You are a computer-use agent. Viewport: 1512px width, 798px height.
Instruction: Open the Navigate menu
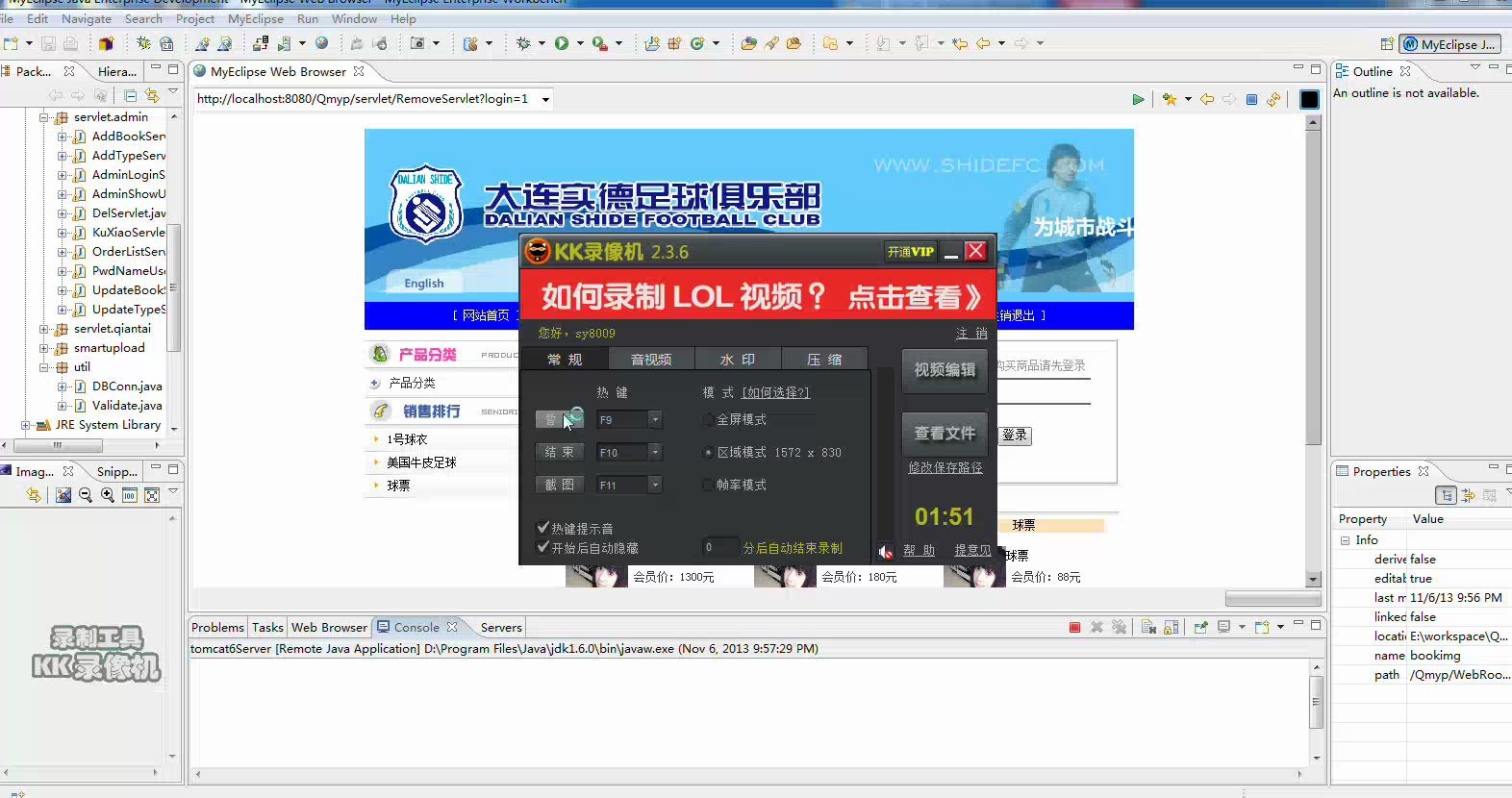[x=87, y=18]
